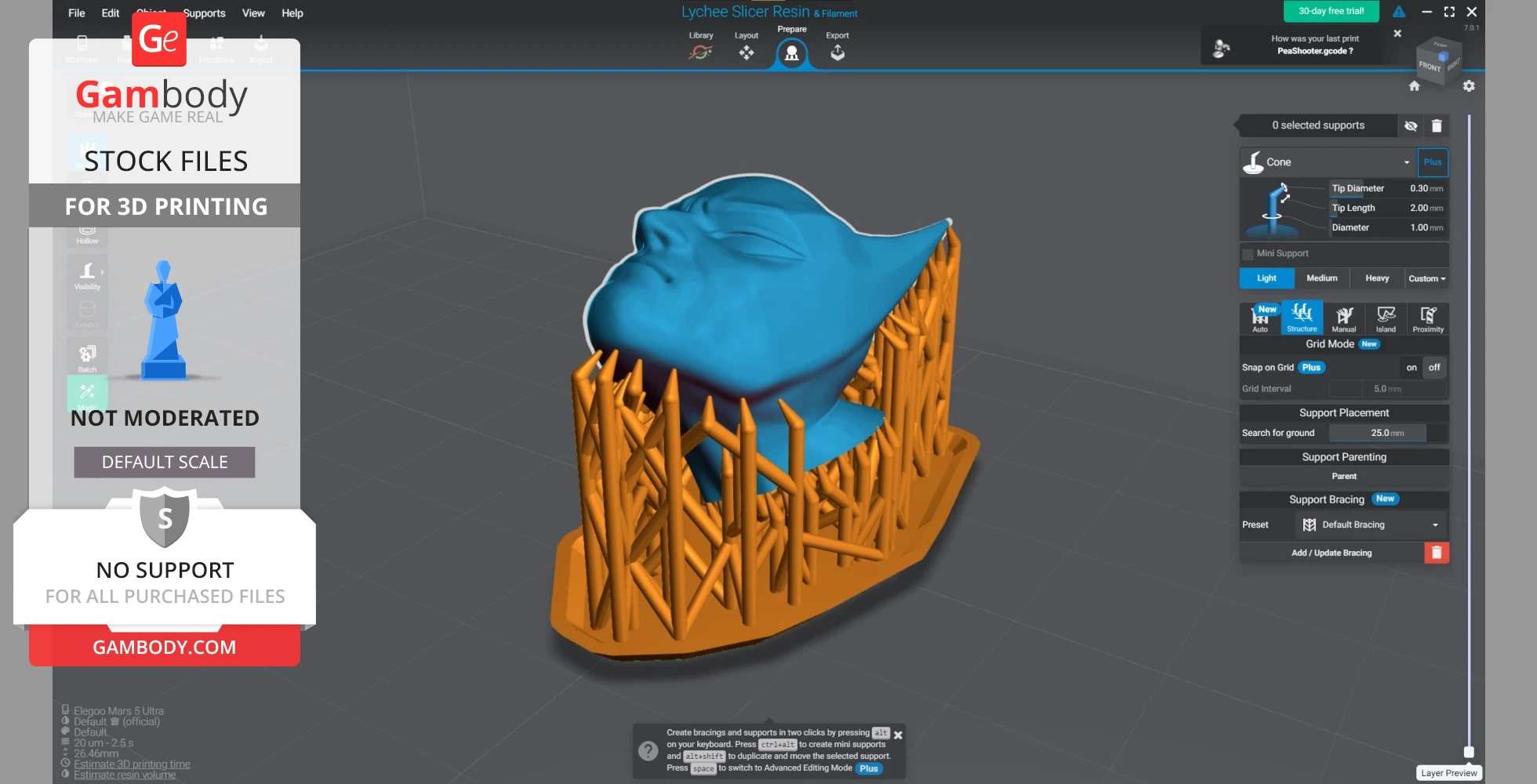Click the red delete bracing icon

[1436, 553]
